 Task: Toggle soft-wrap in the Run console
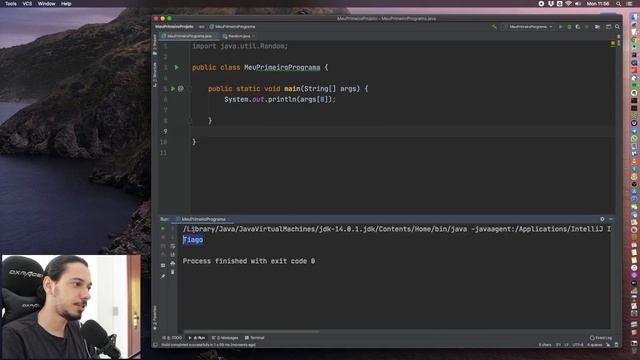[x=173, y=246]
